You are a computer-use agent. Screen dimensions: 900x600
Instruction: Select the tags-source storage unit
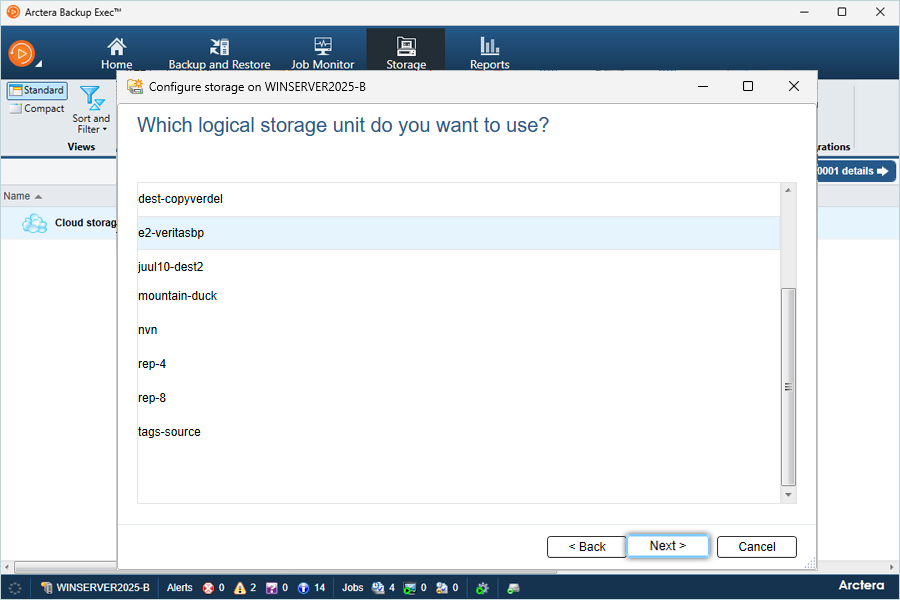coord(170,432)
